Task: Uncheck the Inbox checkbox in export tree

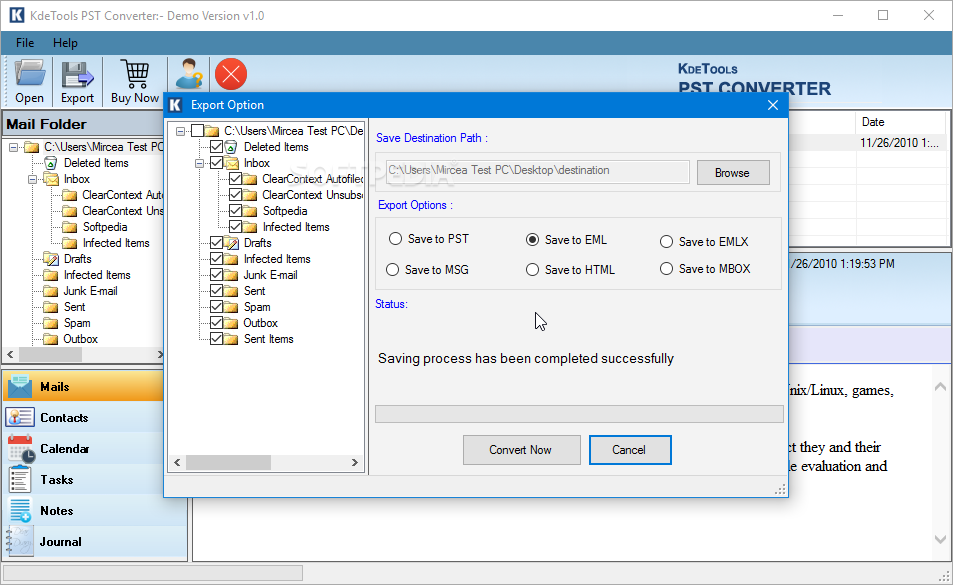Action: (216, 162)
